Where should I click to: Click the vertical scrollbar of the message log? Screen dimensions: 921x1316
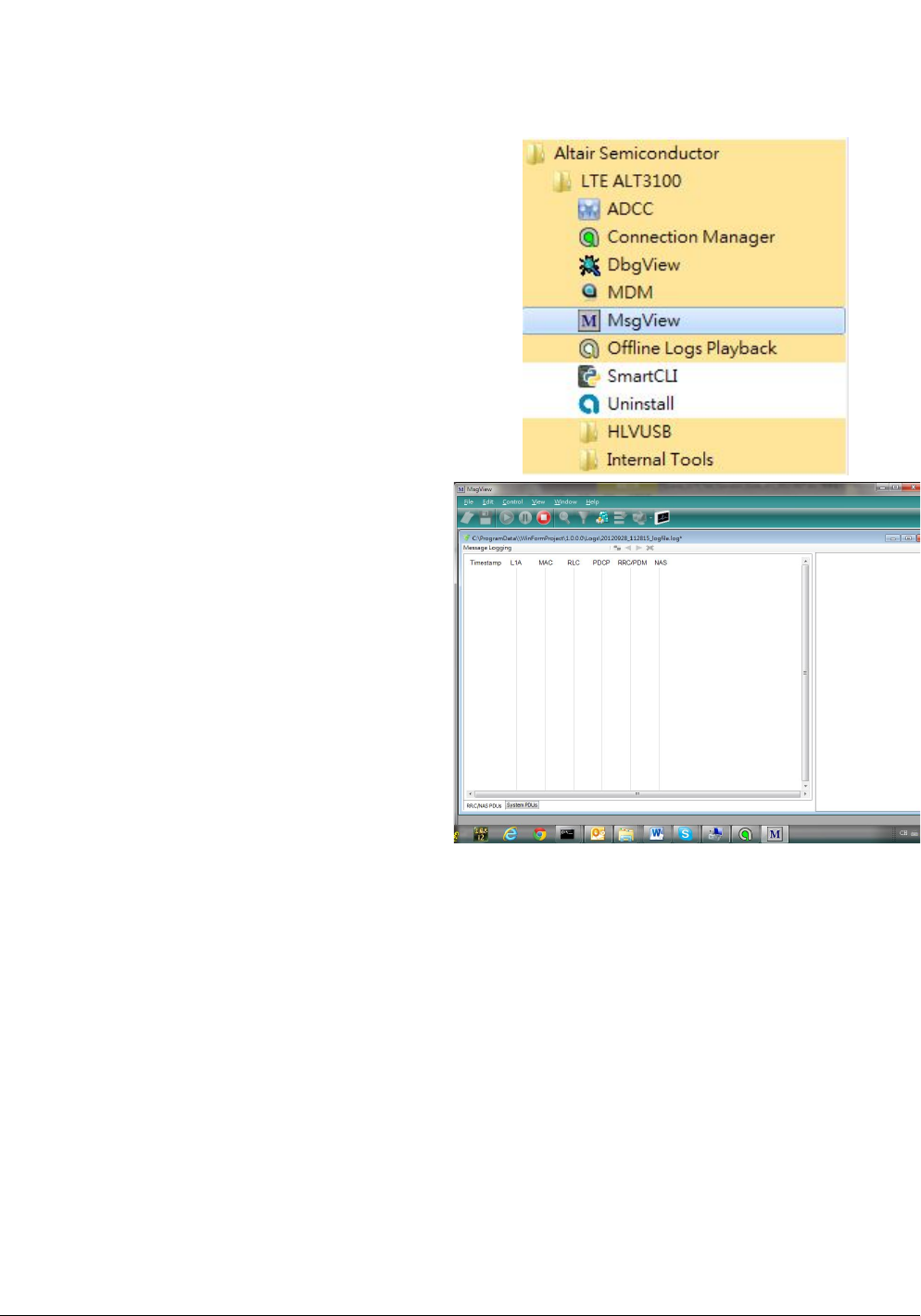pos(805,673)
